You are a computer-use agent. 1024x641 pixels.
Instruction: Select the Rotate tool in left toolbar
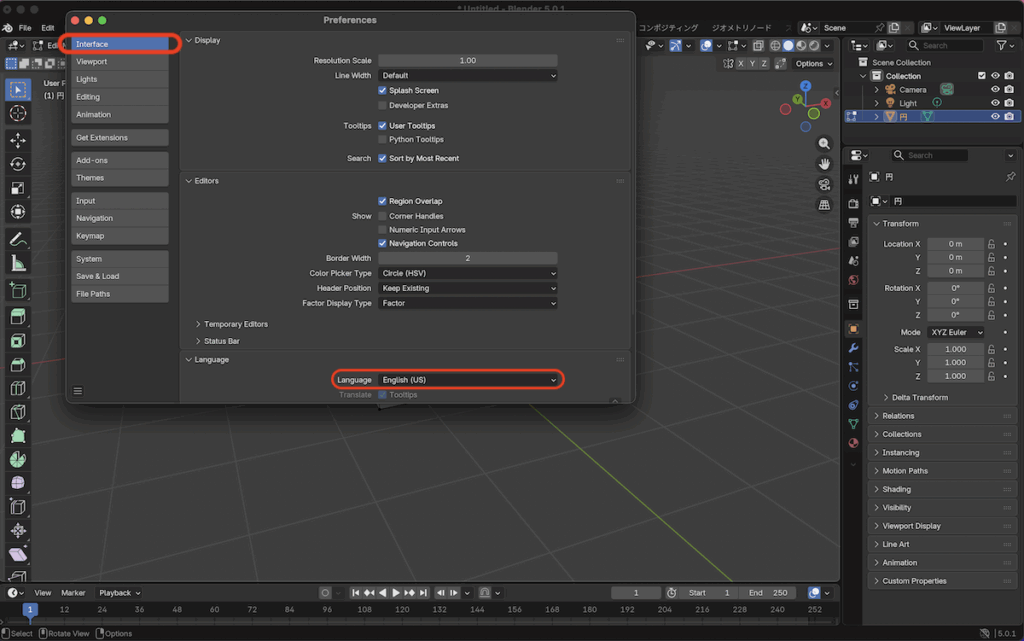tap(18, 164)
